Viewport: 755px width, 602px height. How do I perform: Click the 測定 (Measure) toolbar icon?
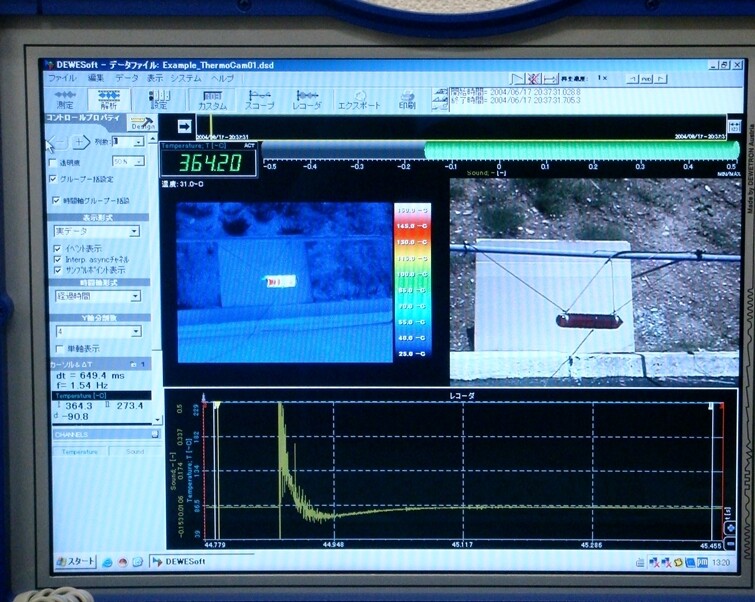(x=65, y=98)
